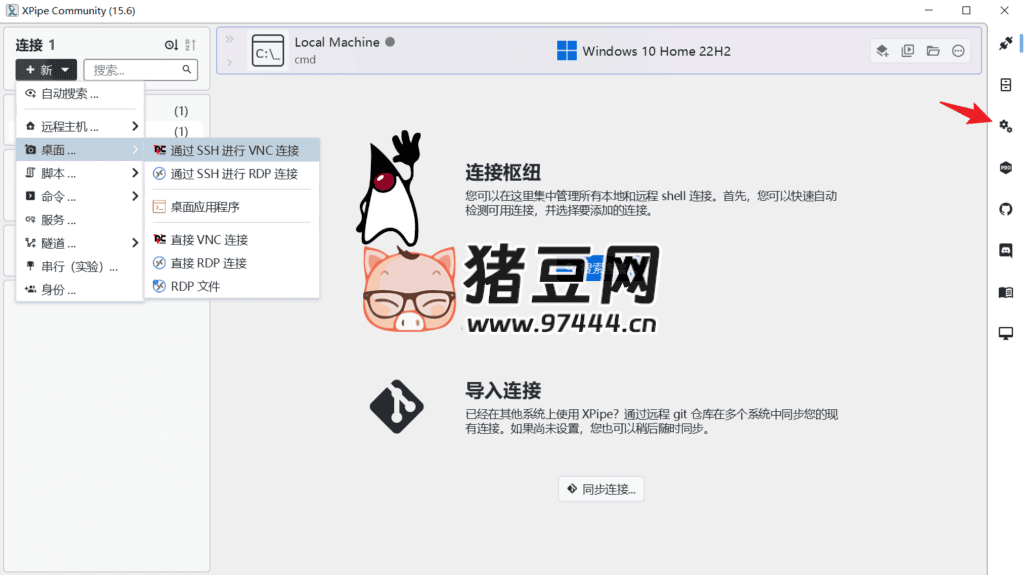Choose 自动搜索 from the new menu
The width and height of the screenshot is (1024, 575).
coord(79,94)
